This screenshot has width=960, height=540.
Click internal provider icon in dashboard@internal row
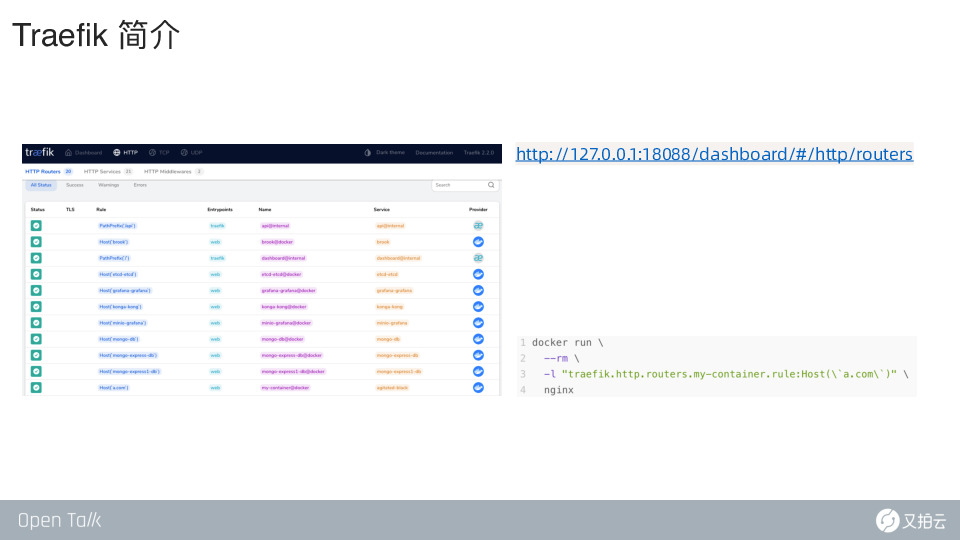[x=478, y=258]
